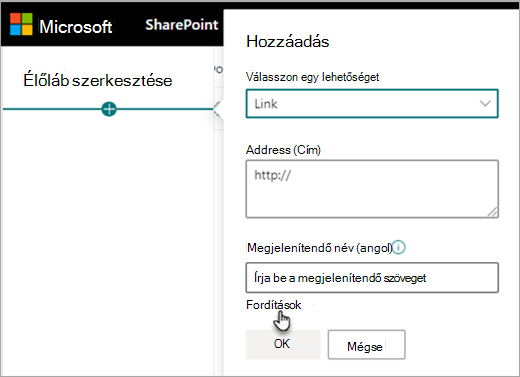Open the Link option dropdown
Screen dimensions: 520x377
(372, 104)
